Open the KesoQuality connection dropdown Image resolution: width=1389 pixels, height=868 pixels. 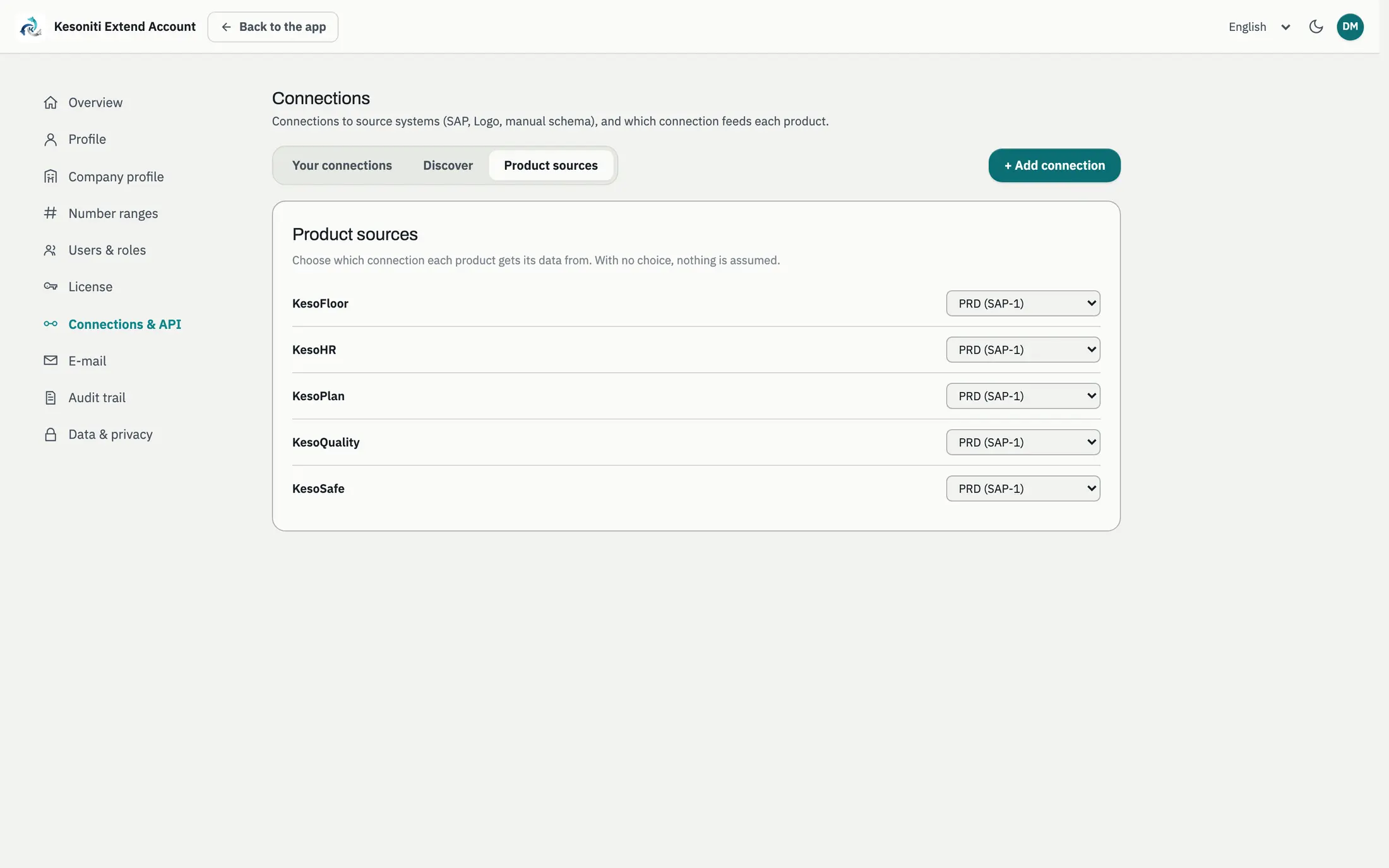point(1023,443)
